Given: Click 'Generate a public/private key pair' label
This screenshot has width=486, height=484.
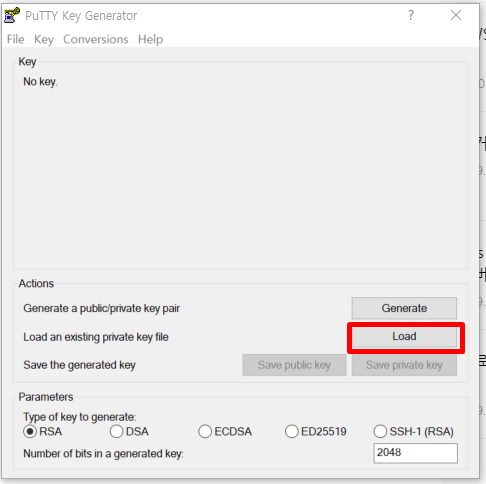Looking at the screenshot, I should [101, 308].
